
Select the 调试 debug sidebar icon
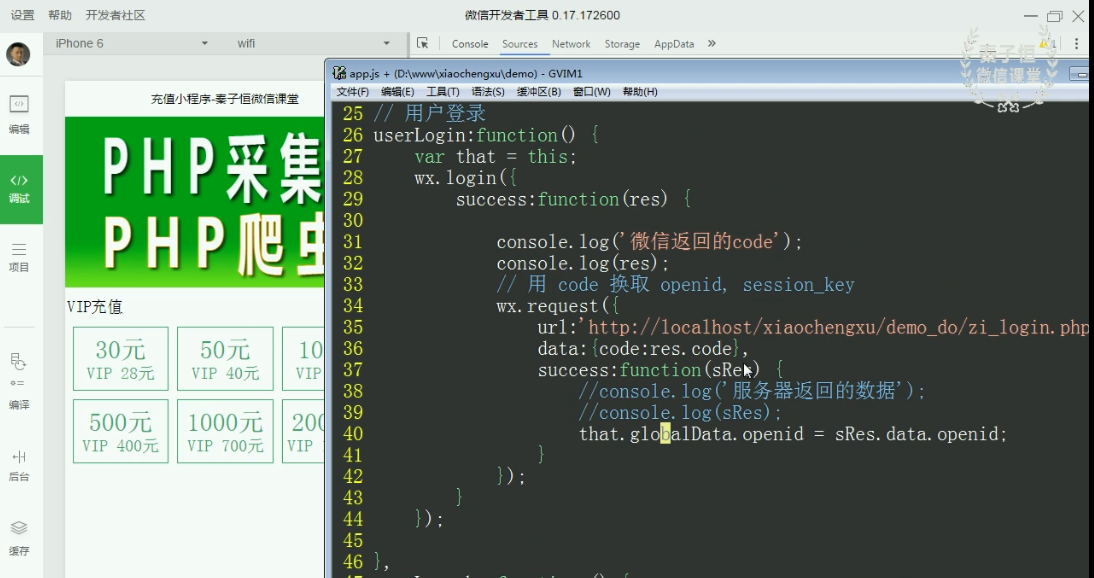[x=20, y=189]
